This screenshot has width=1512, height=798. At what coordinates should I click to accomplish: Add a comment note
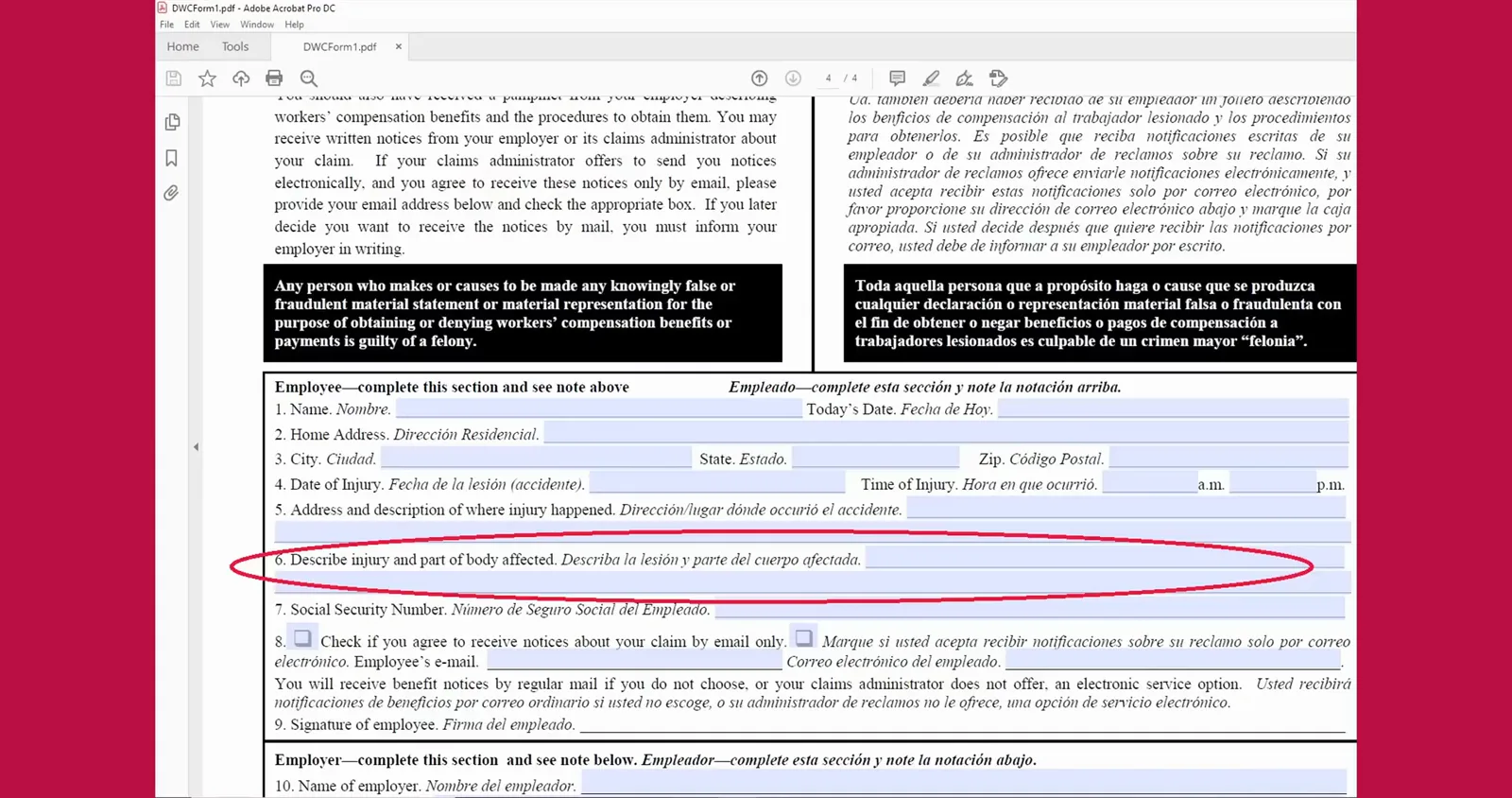pyautogui.click(x=898, y=78)
